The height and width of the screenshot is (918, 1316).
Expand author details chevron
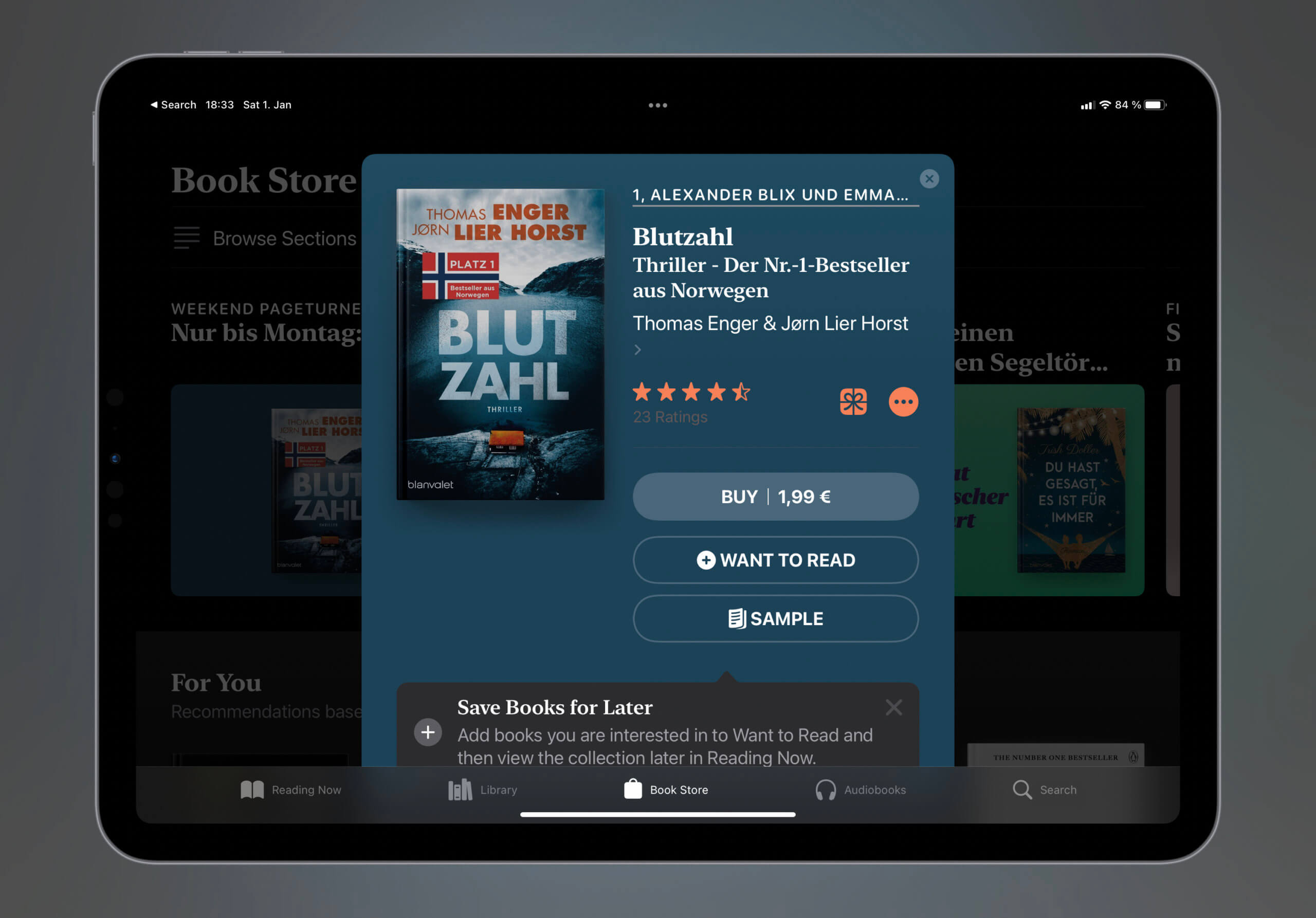(x=637, y=350)
